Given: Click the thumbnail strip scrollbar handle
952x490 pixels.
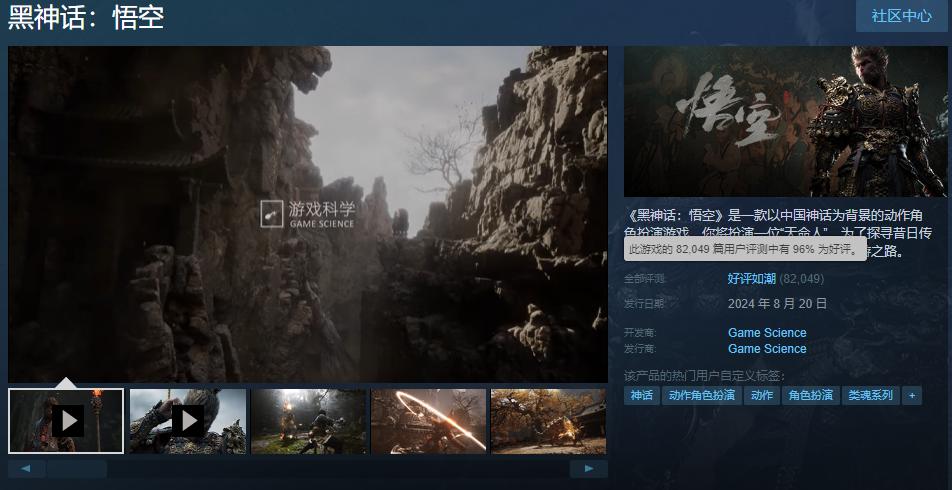Looking at the screenshot, I should coord(77,469).
